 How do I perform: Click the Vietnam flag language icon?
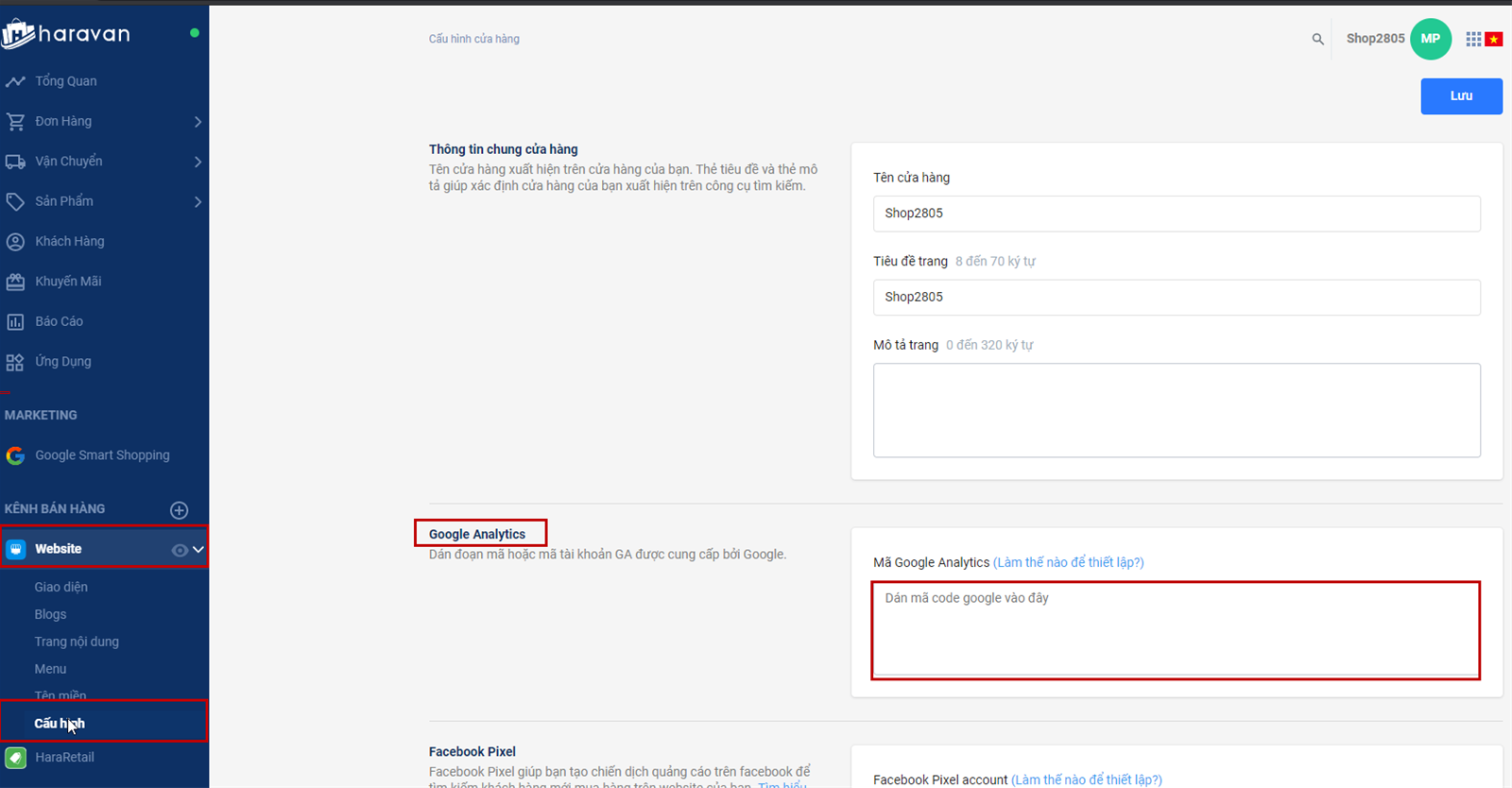pos(1494,39)
